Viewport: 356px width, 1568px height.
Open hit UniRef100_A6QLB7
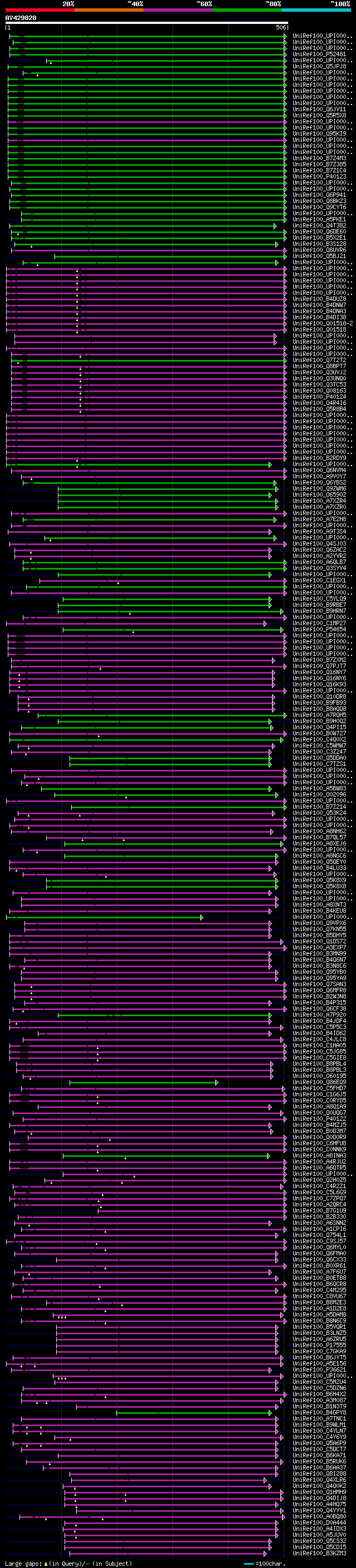point(319,562)
